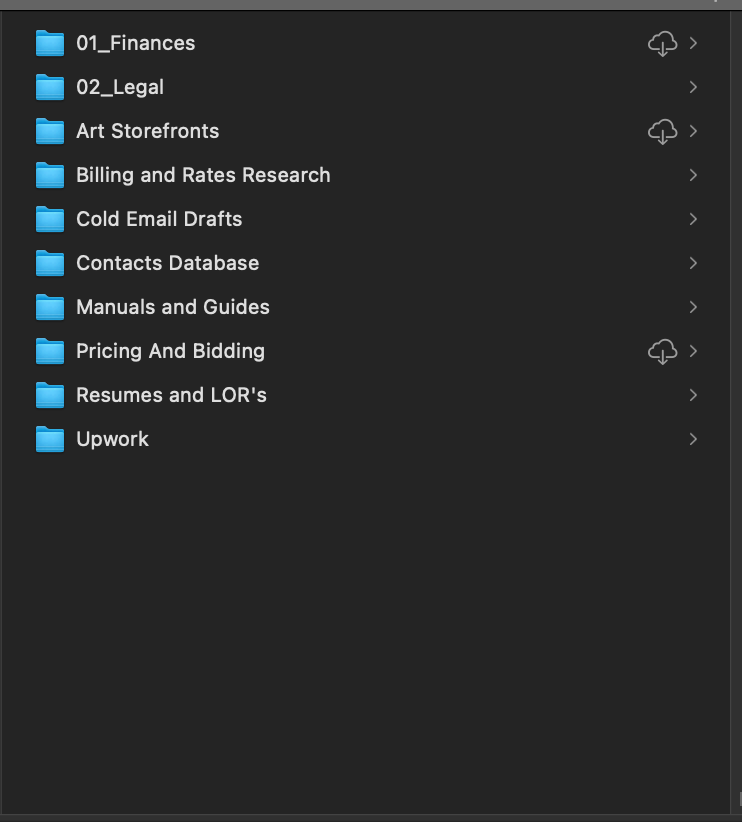Click the Billing and Rates Research folder icon
742x822 pixels.
pos(50,176)
